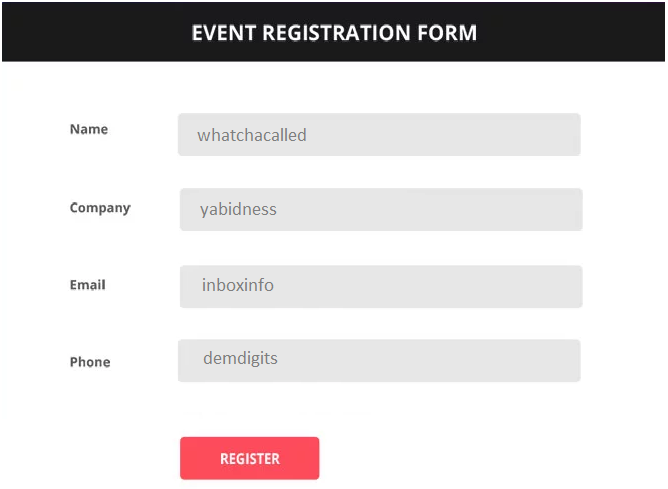Select the Company text box
Screen dimensions: 668x489
click(381, 210)
